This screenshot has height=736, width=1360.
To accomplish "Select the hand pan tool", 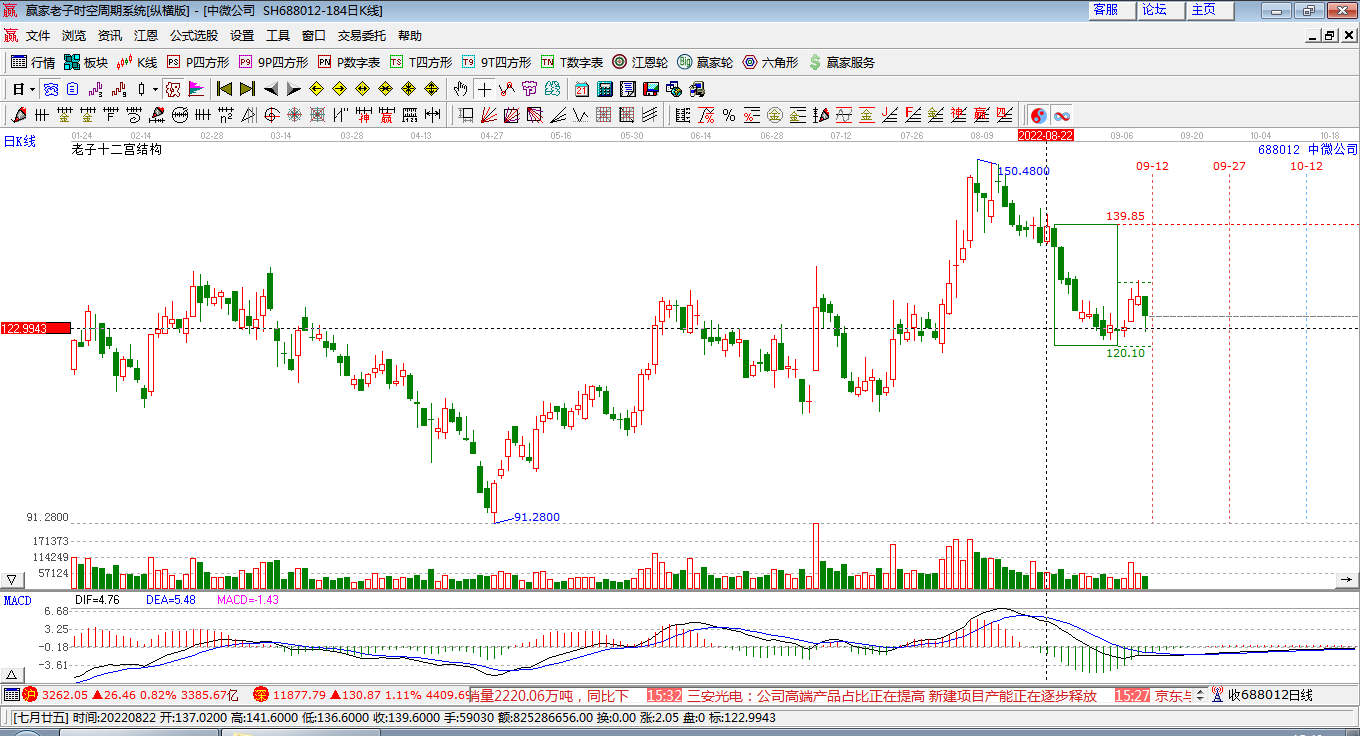I will coord(460,88).
